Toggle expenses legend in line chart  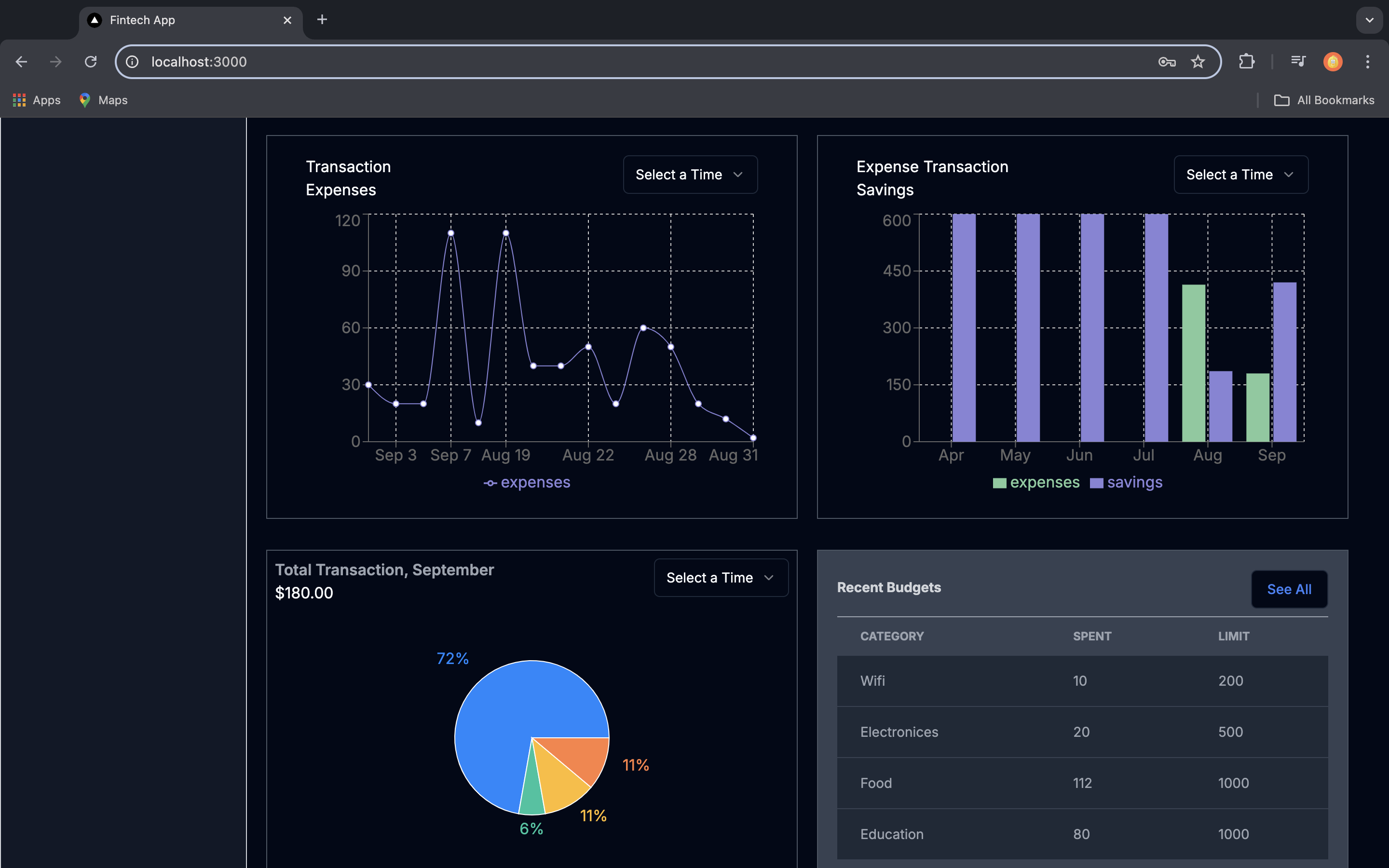click(527, 482)
